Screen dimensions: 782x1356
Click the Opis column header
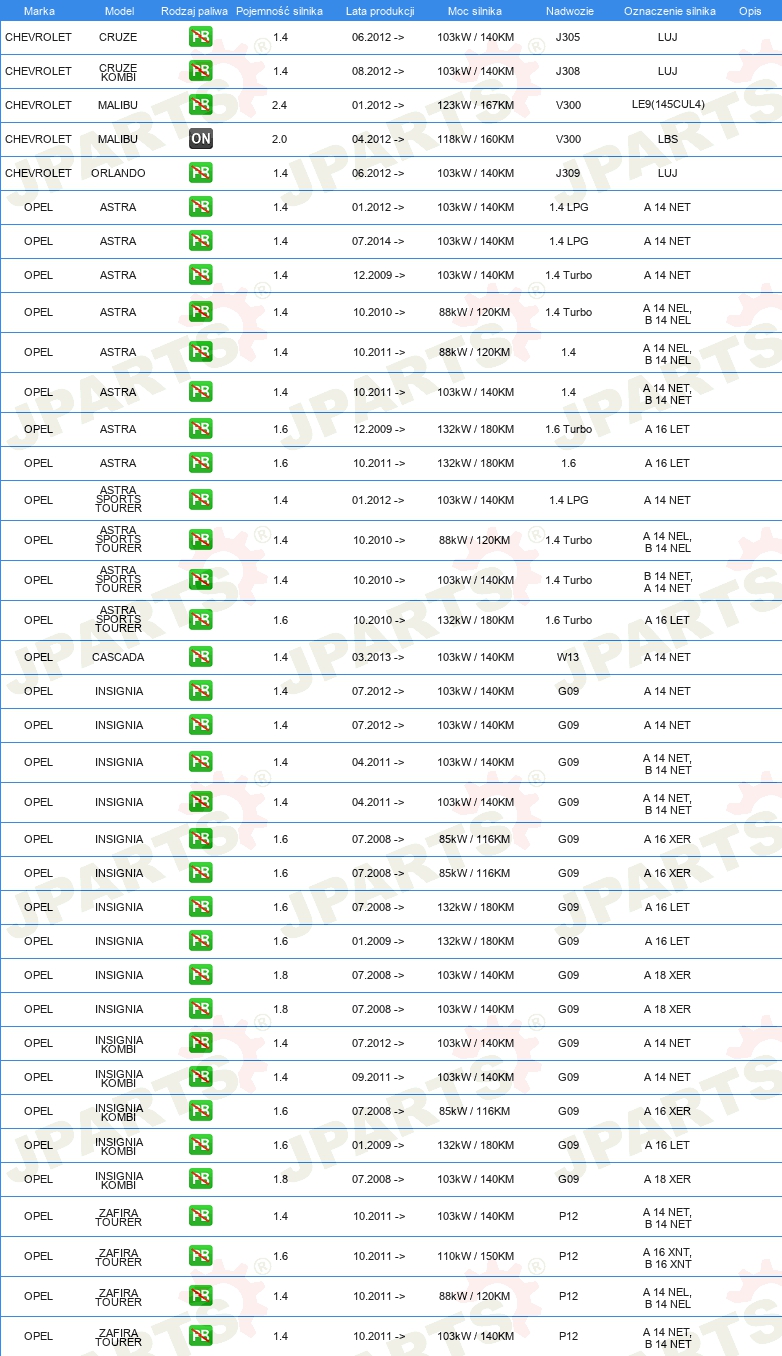[x=750, y=11]
